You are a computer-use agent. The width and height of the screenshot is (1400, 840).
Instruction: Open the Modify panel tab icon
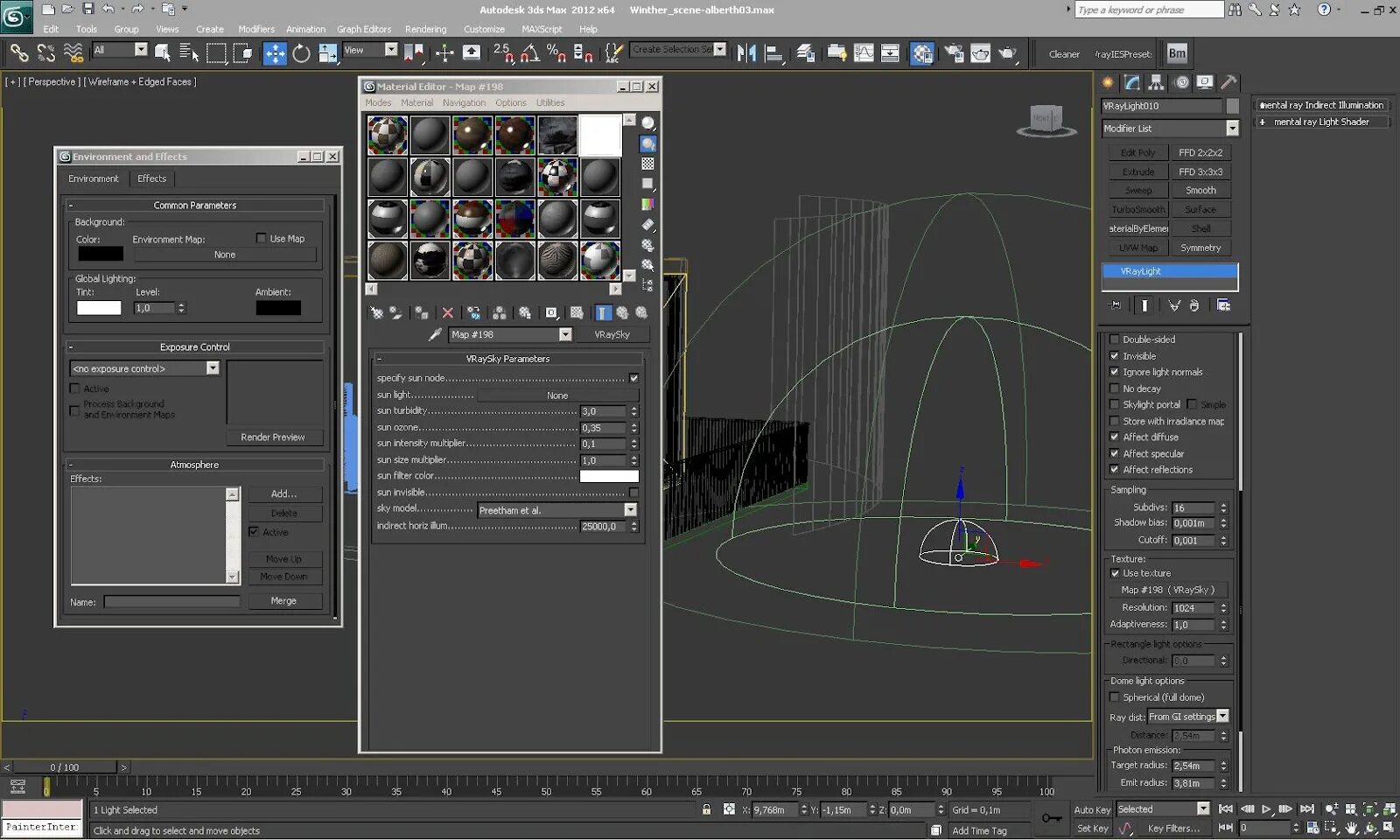(x=1132, y=82)
